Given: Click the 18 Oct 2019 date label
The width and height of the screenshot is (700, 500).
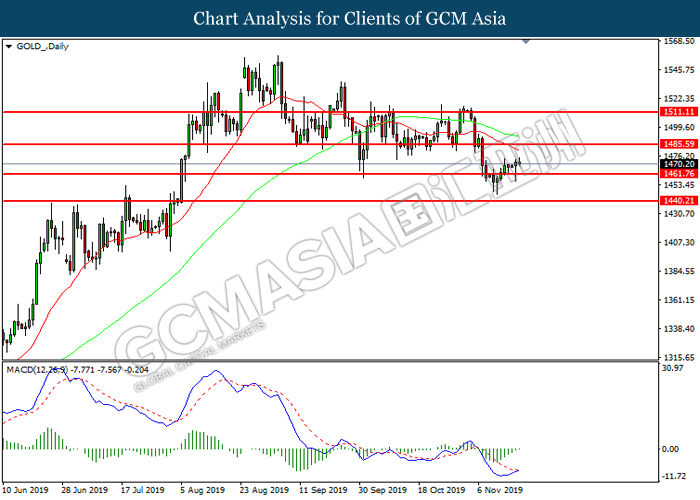Looking at the screenshot, I should pyautogui.click(x=442, y=490).
